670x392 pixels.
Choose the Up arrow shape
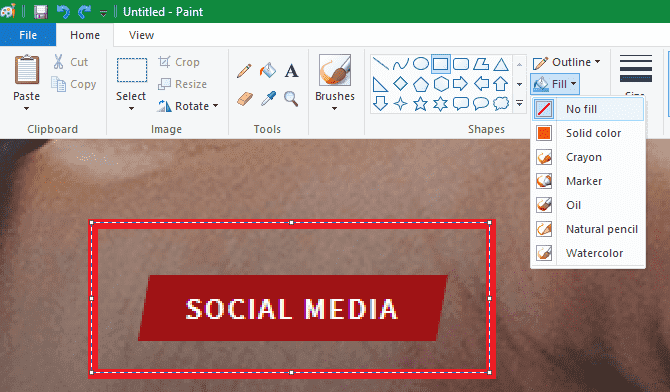click(501, 84)
